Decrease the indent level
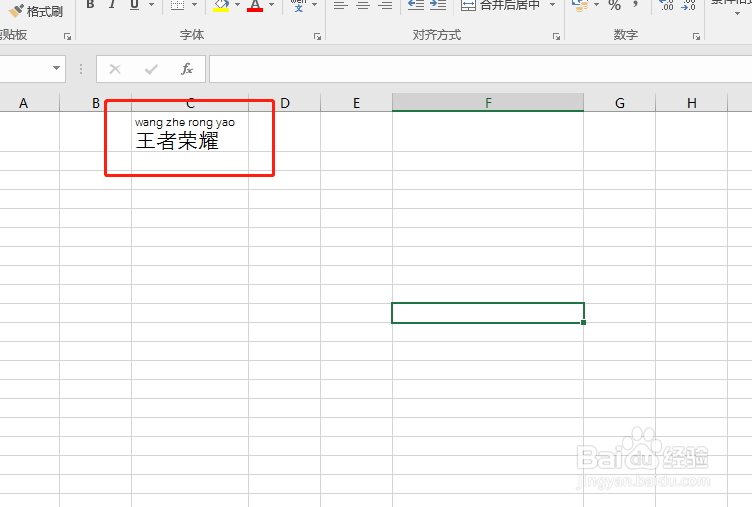The width and height of the screenshot is (752, 507). [x=416, y=5]
